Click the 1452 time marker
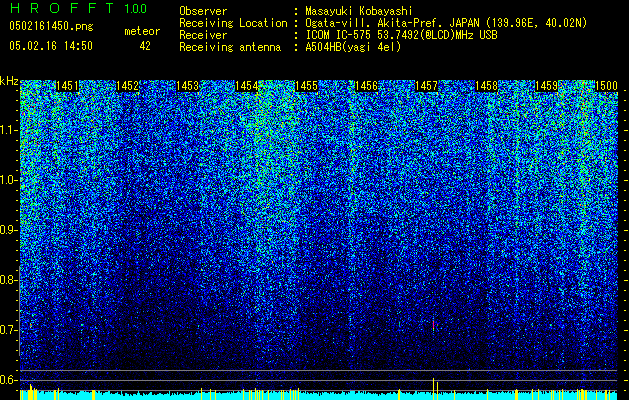This screenshot has height=400, width=629. [x=127, y=86]
